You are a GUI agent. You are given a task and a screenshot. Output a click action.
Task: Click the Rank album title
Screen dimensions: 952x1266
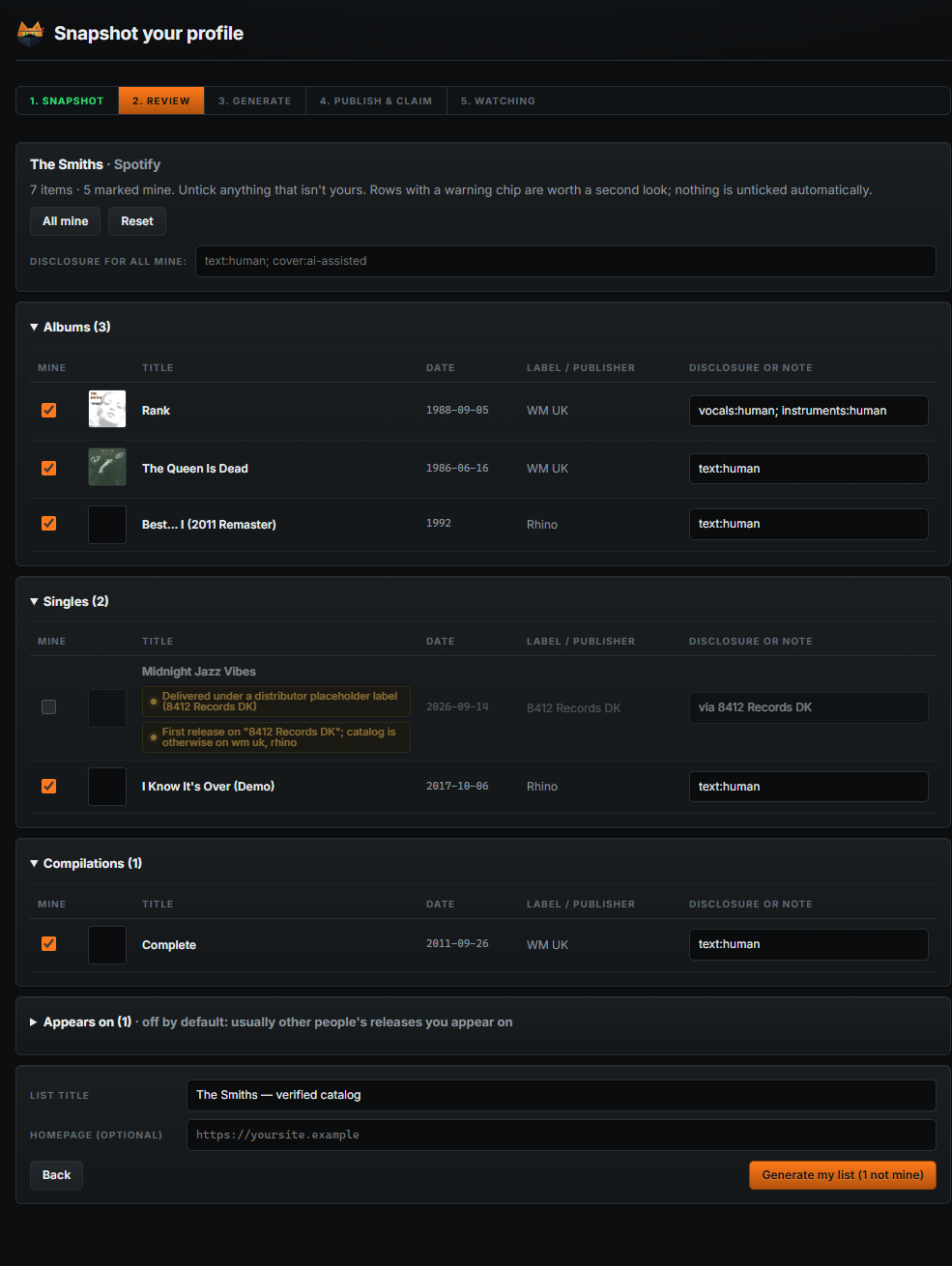coord(156,411)
